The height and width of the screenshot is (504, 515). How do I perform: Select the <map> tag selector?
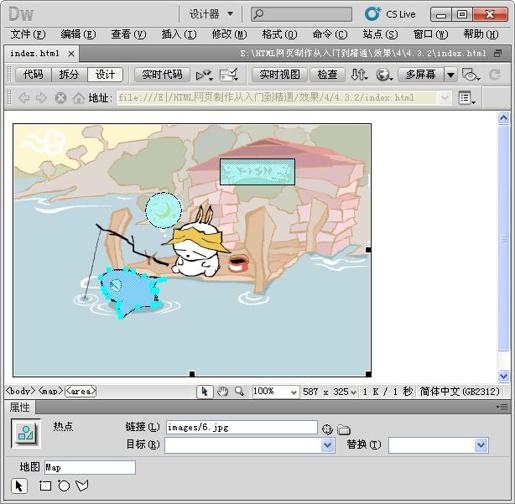(51, 391)
